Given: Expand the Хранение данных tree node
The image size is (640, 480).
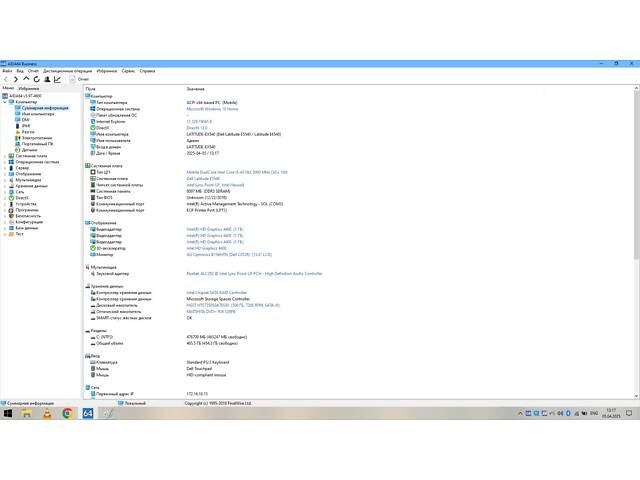Looking at the screenshot, I should click(5, 186).
